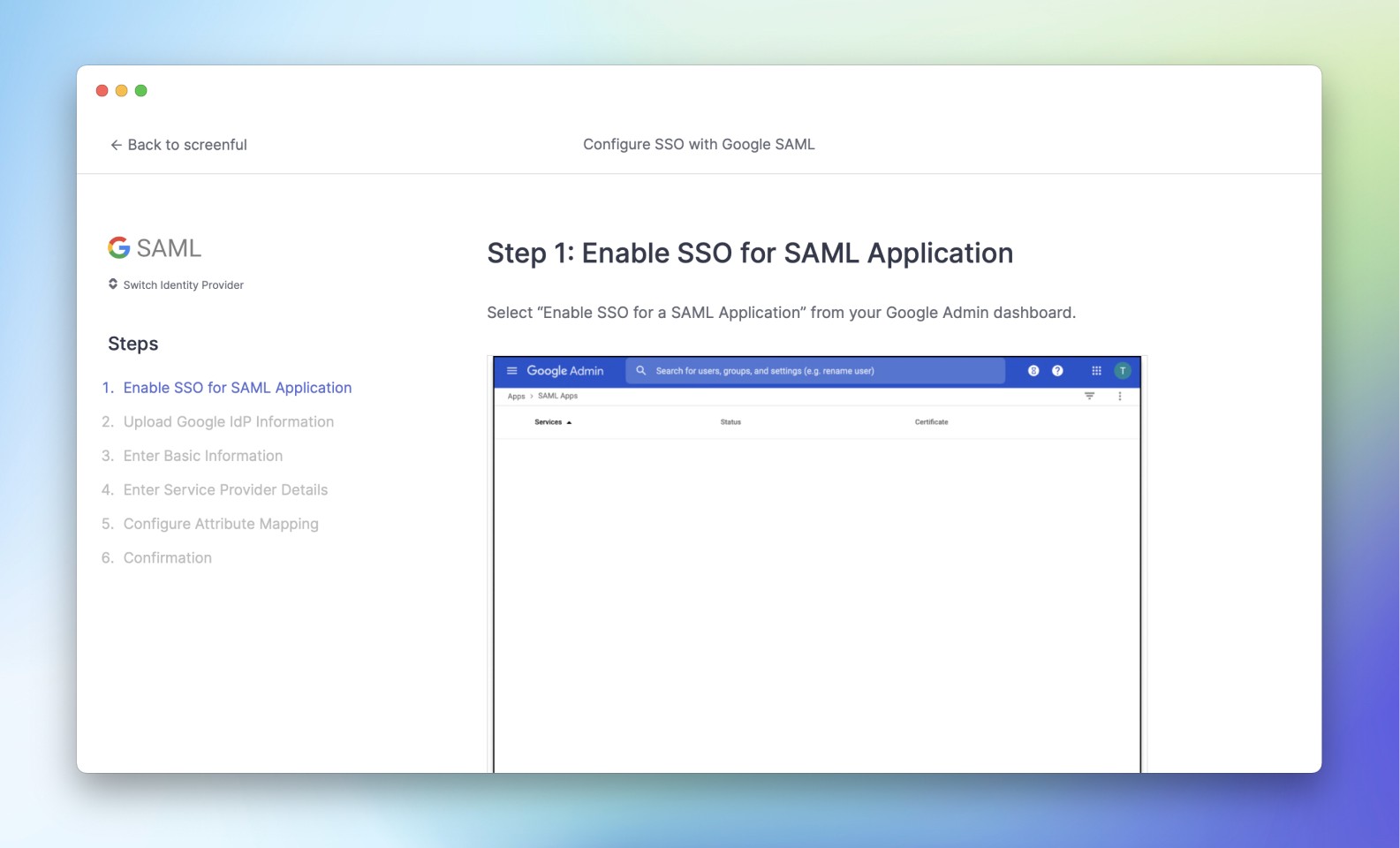This screenshot has width=1400, height=848.
Task: Click the Google Admin logo text
Action: [565, 371]
